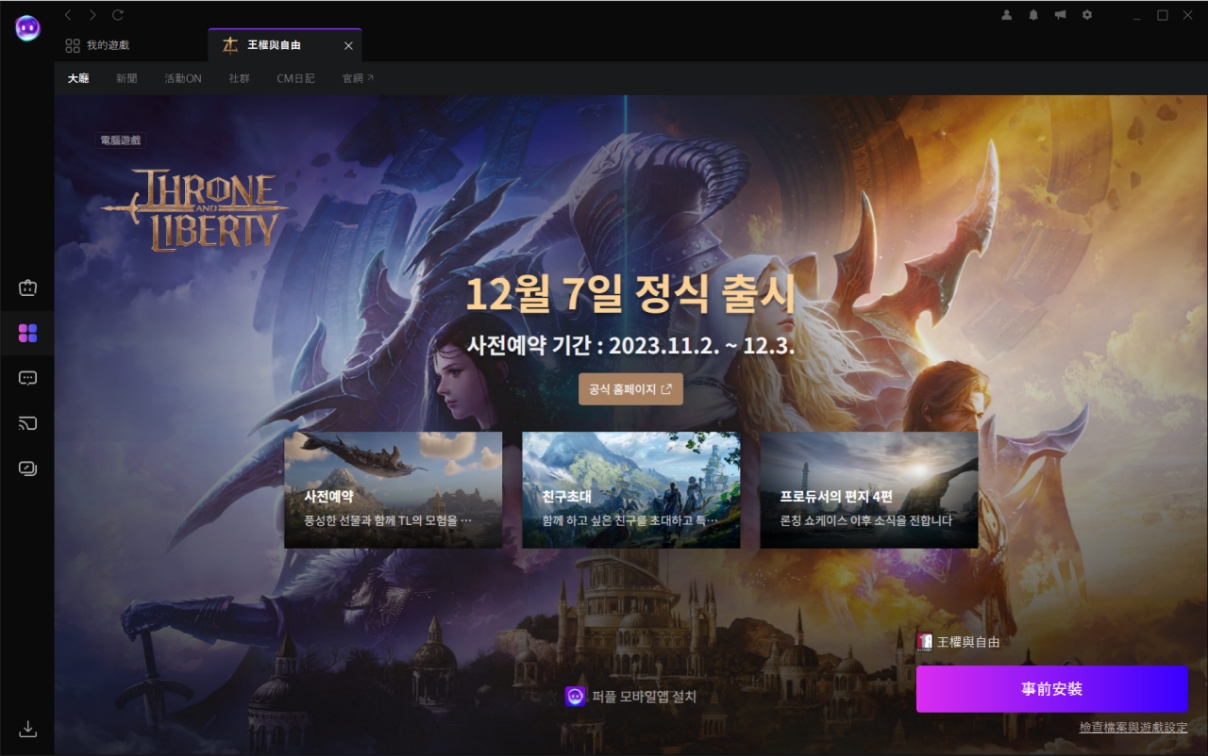Open the 大廳 menu item
The height and width of the screenshot is (756, 1208).
(x=78, y=78)
